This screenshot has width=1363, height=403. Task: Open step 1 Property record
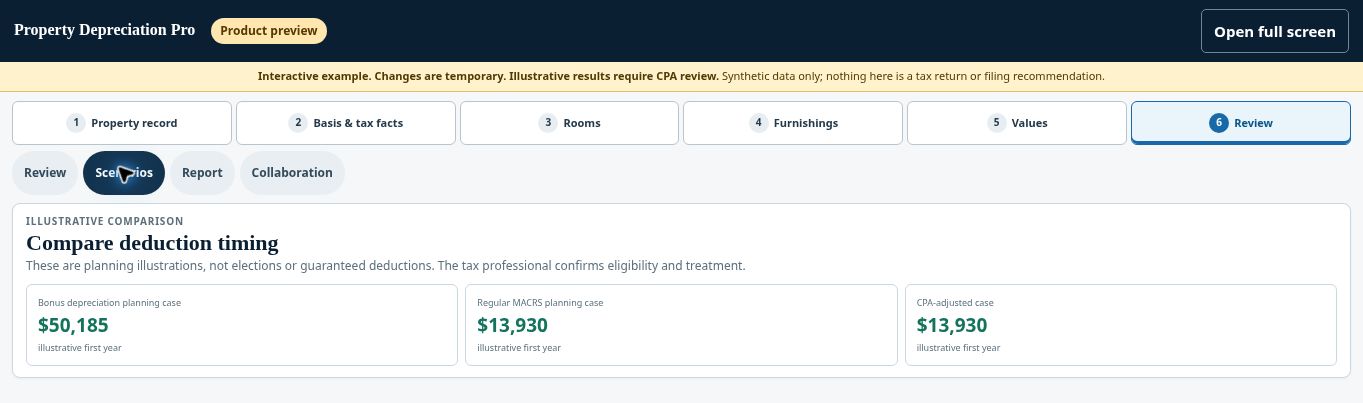[x=122, y=123]
